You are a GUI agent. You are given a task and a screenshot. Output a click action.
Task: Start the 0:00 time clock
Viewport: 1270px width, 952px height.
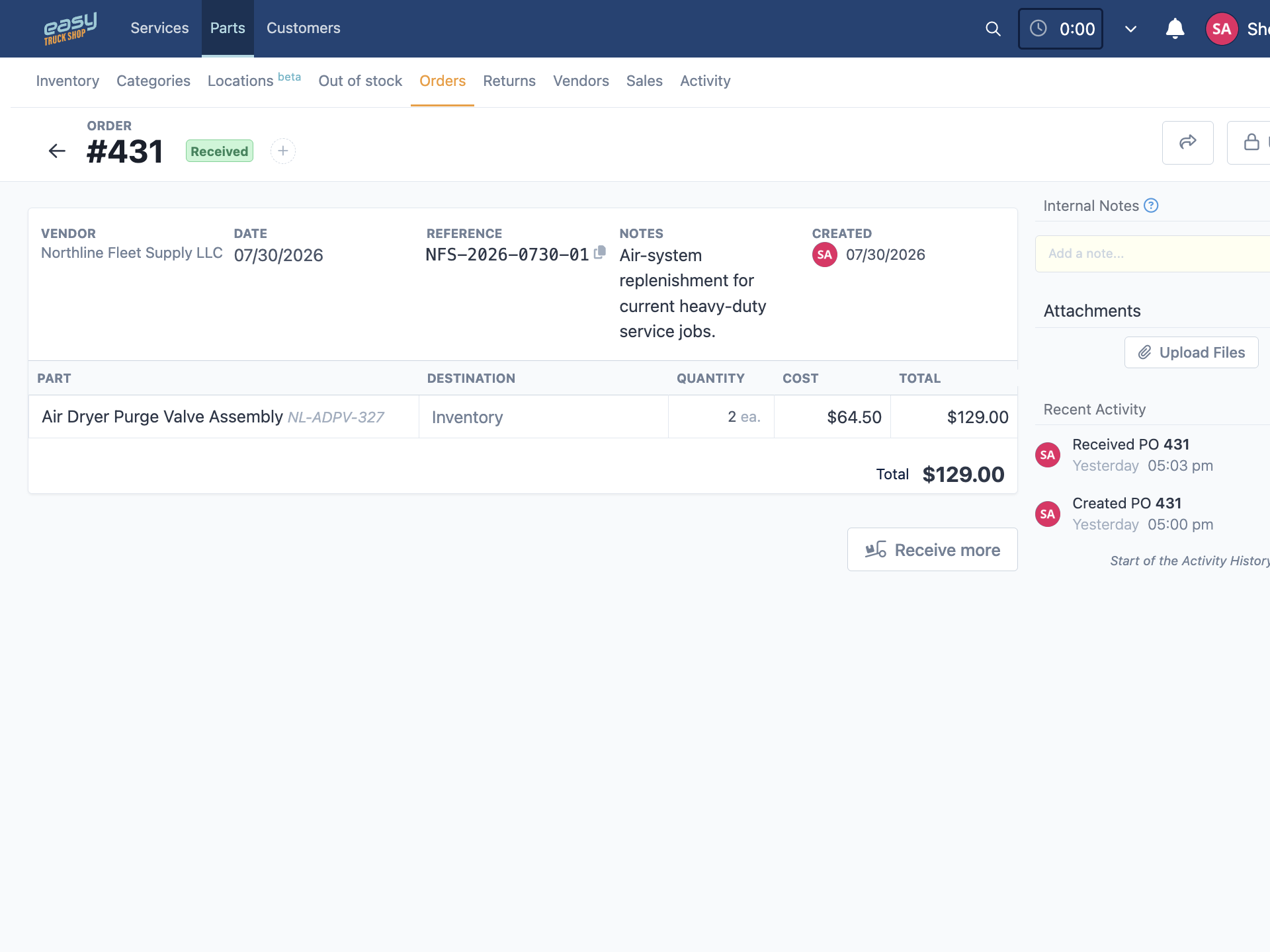point(1060,28)
